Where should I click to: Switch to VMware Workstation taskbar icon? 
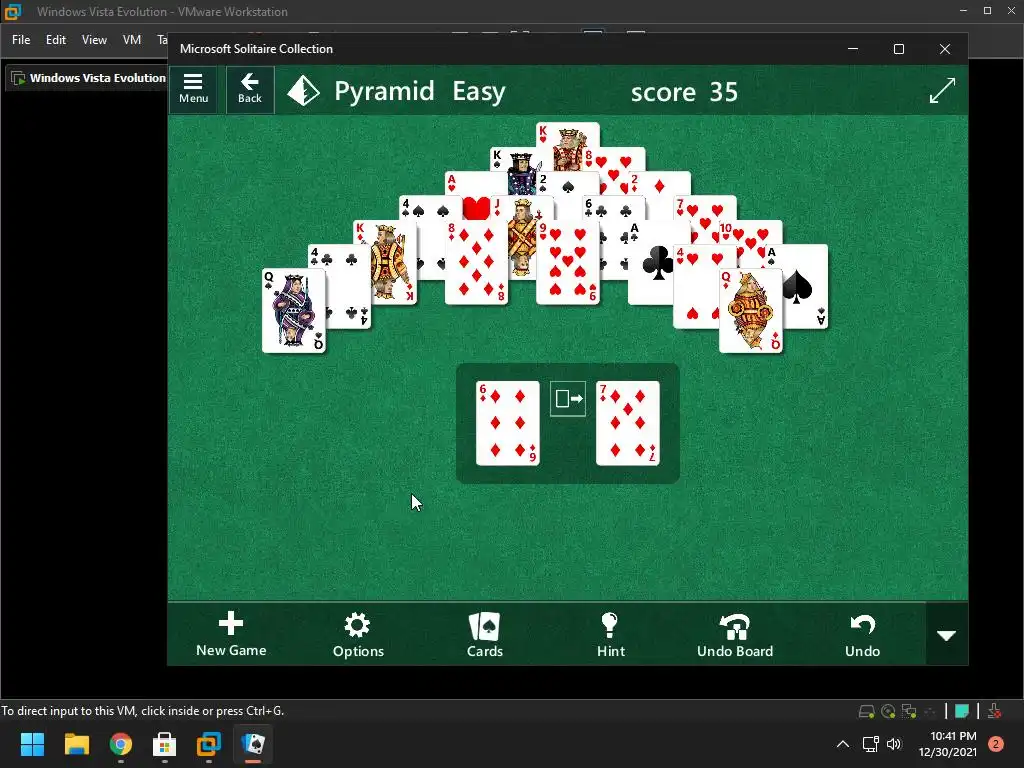[x=209, y=744]
